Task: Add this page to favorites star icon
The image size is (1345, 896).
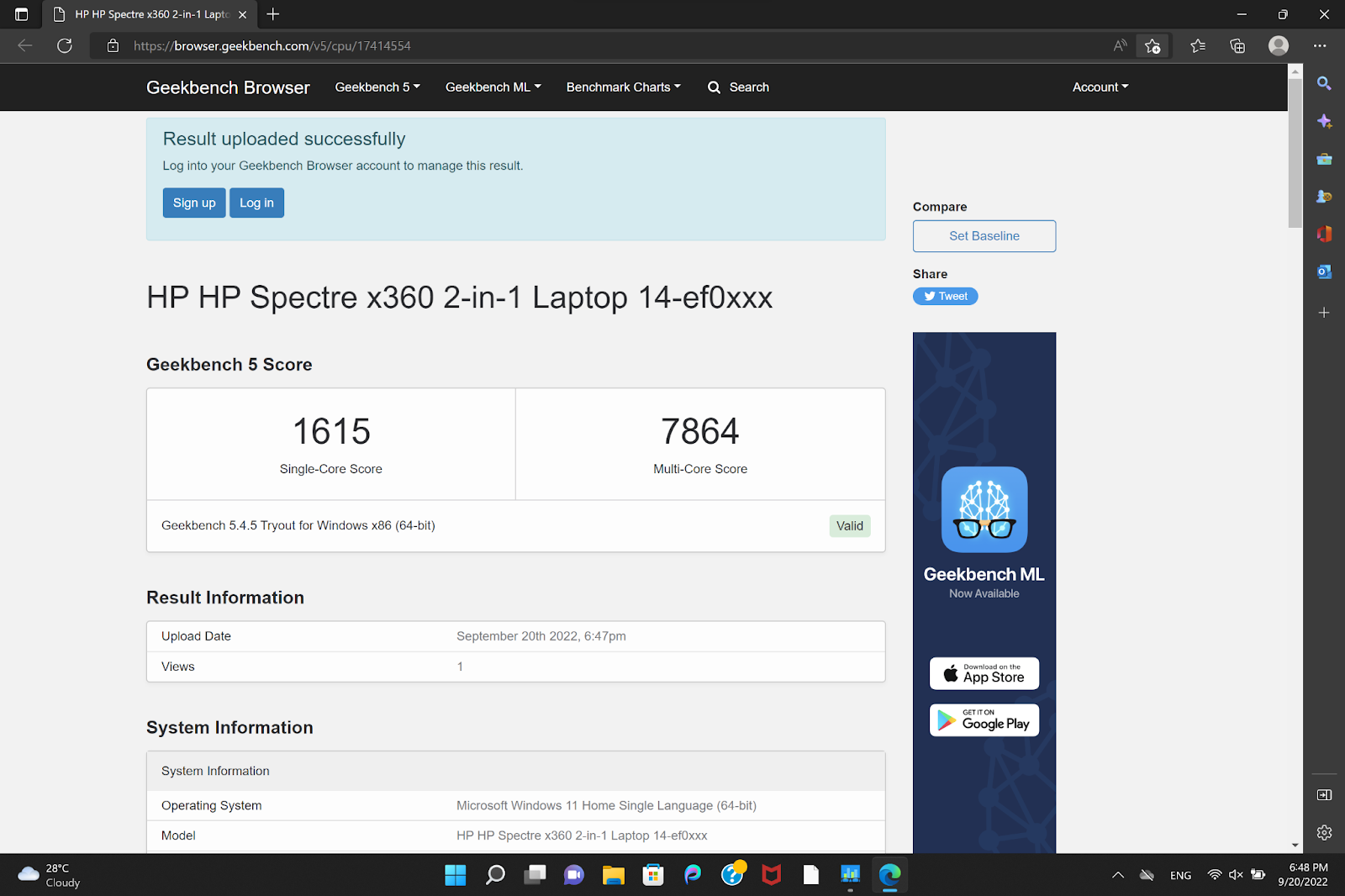Action: pyautogui.click(x=1152, y=45)
